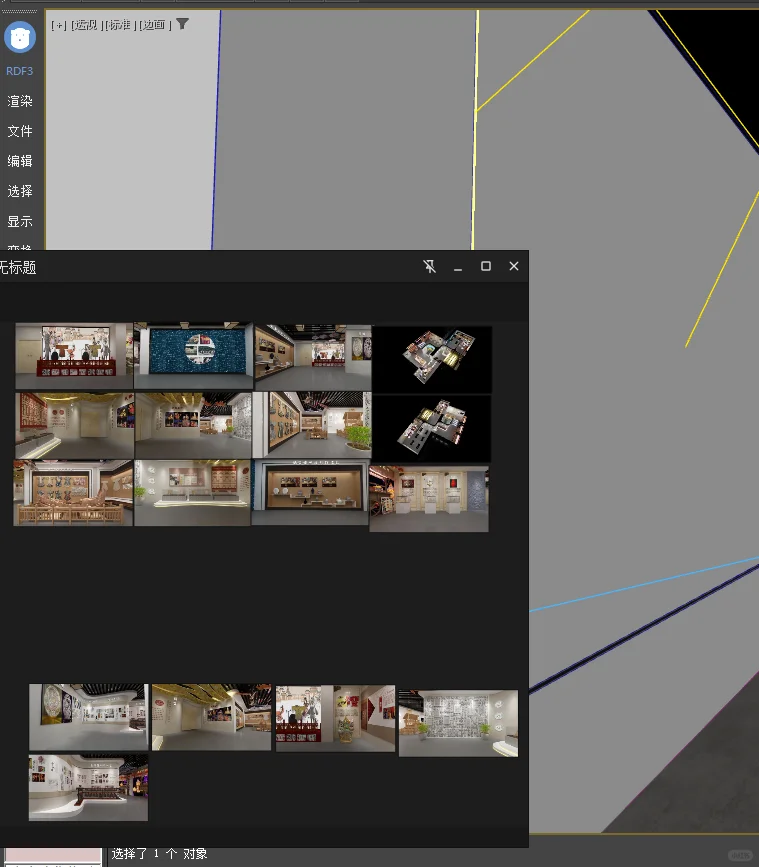759x867 pixels.
Task: Click the RDF3 bear logo icon
Action: click(x=20, y=37)
